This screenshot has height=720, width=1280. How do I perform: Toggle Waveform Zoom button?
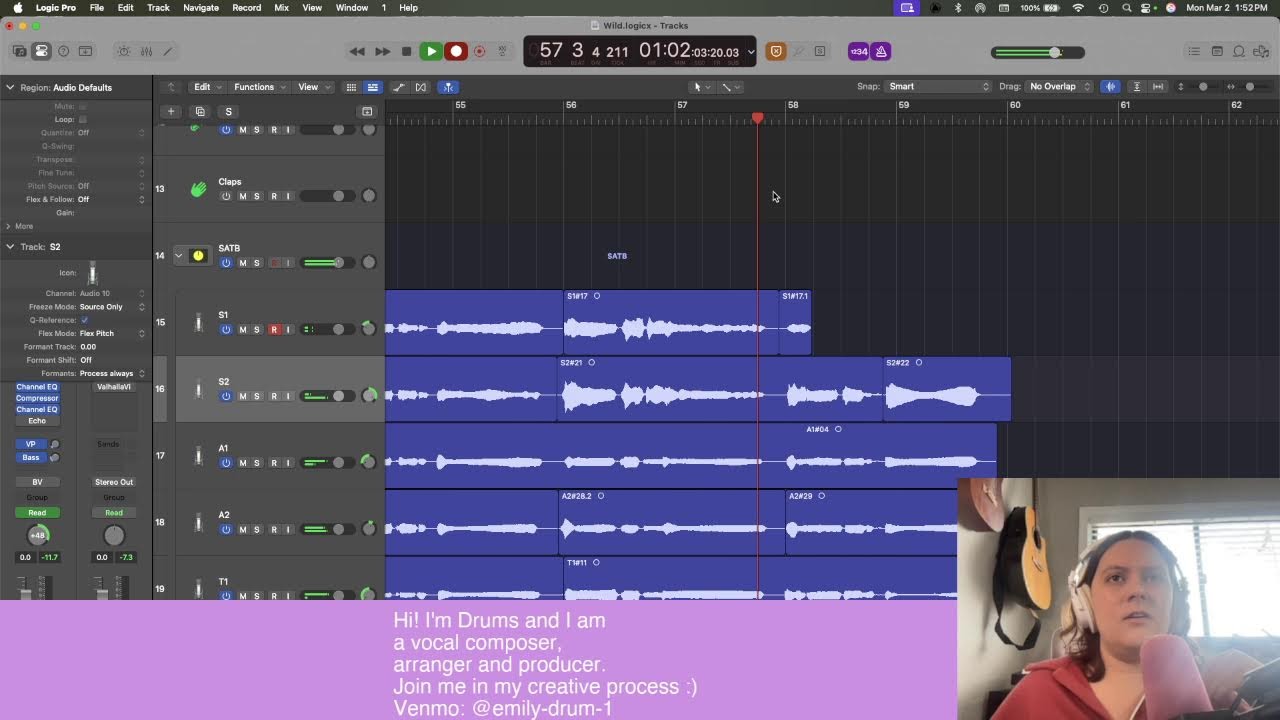coord(1110,86)
